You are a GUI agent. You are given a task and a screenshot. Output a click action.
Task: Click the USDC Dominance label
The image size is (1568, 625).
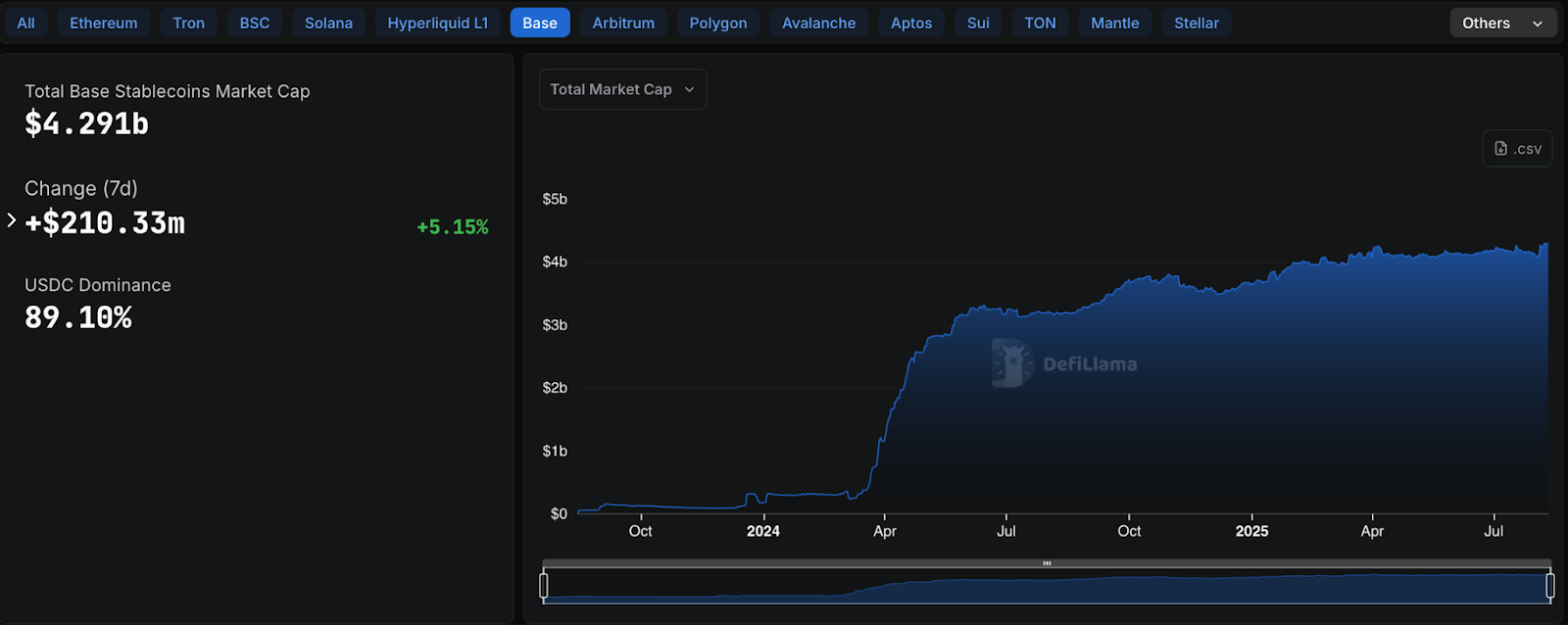(98, 285)
